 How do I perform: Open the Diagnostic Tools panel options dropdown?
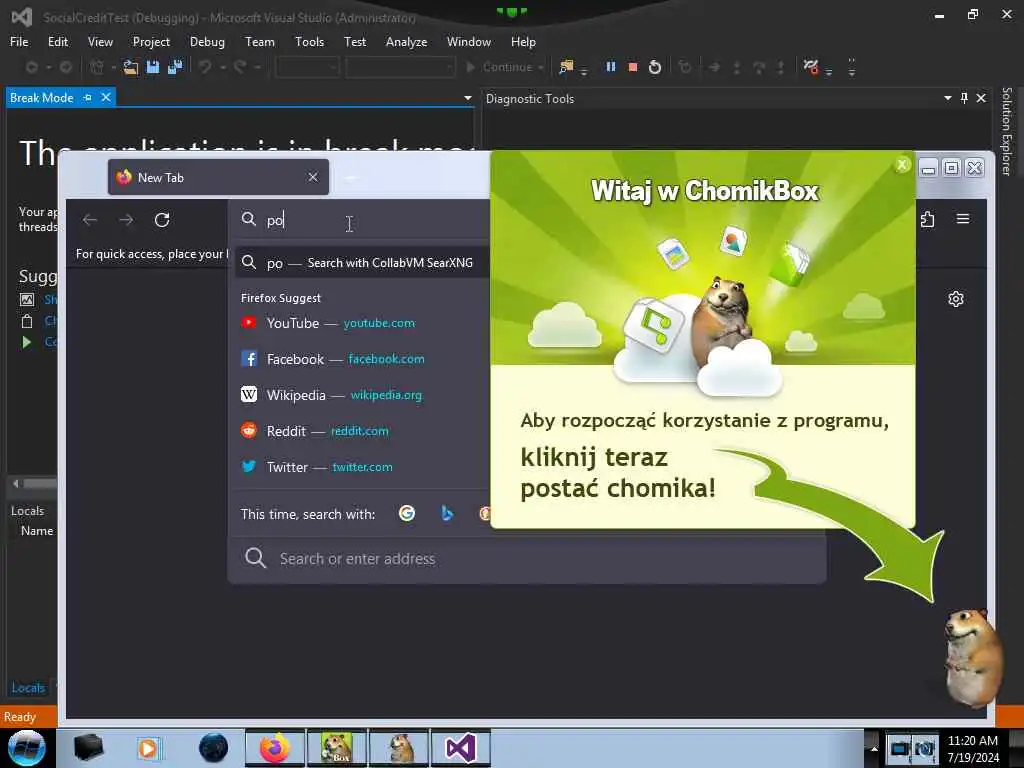[x=948, y=98]
